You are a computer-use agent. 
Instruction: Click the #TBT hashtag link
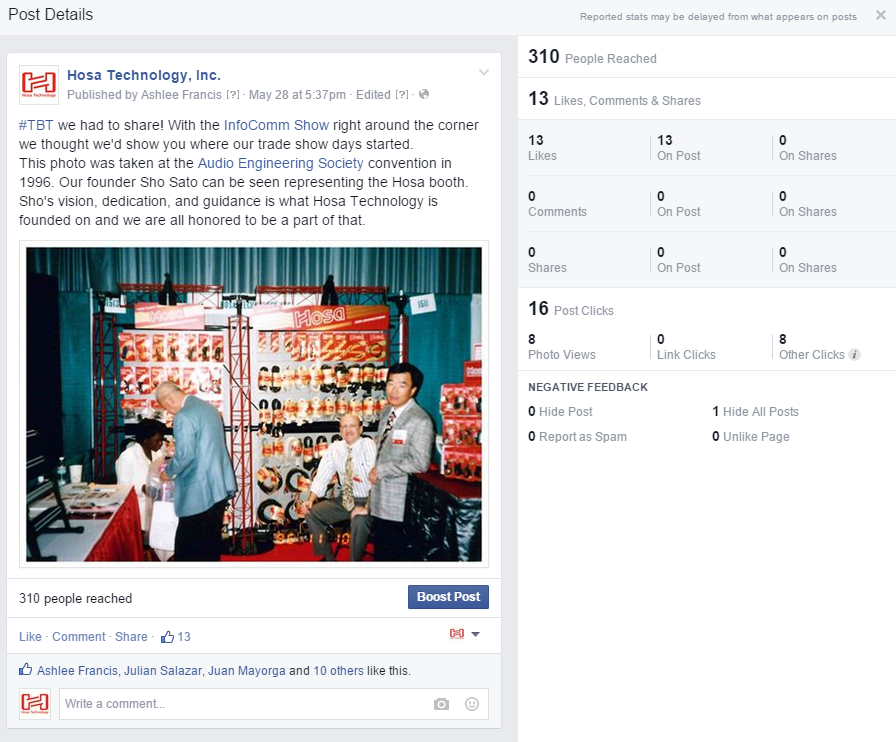coord(36,126)
